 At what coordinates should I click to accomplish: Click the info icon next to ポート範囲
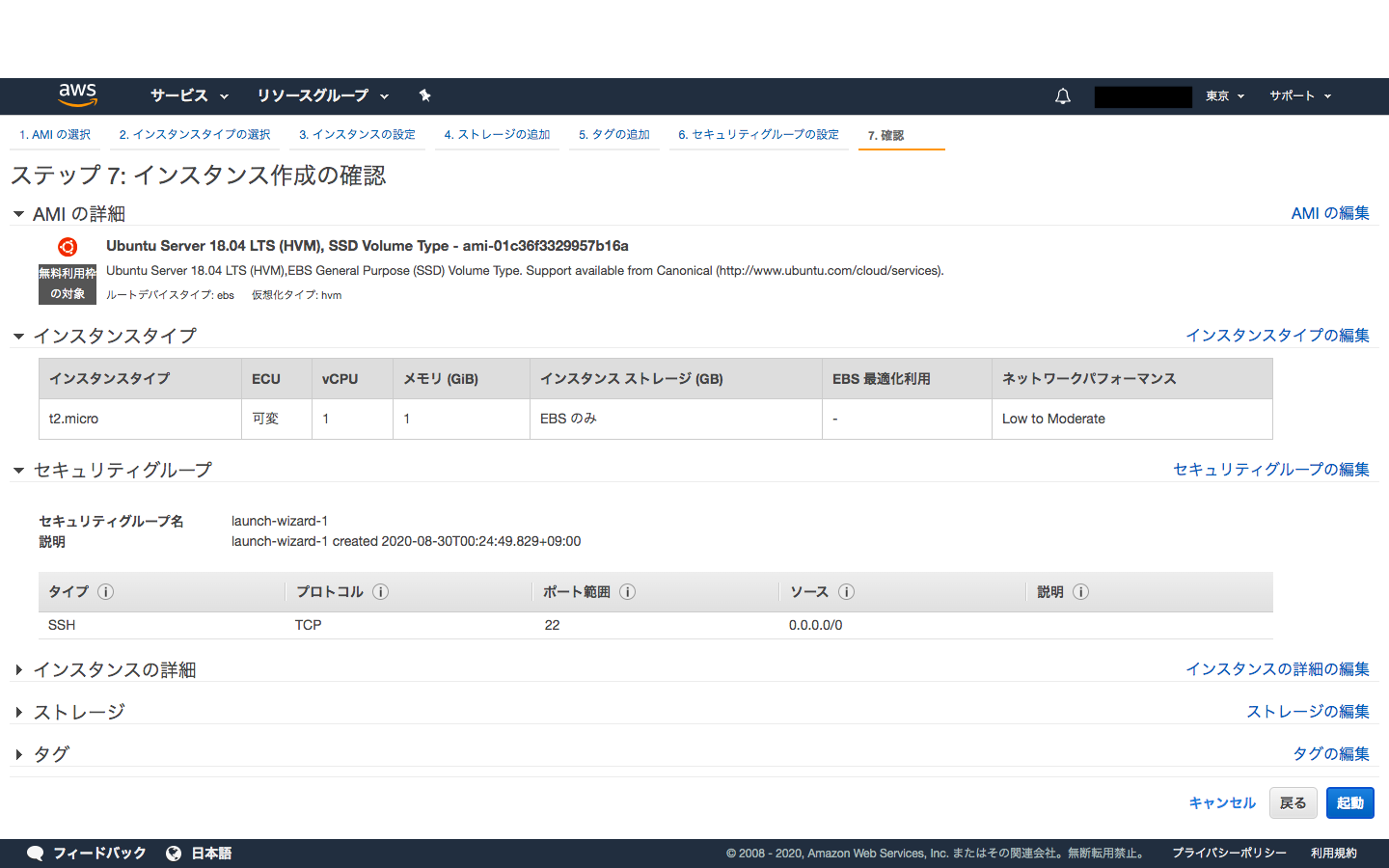pyautogui.click(x=628, y=592)
